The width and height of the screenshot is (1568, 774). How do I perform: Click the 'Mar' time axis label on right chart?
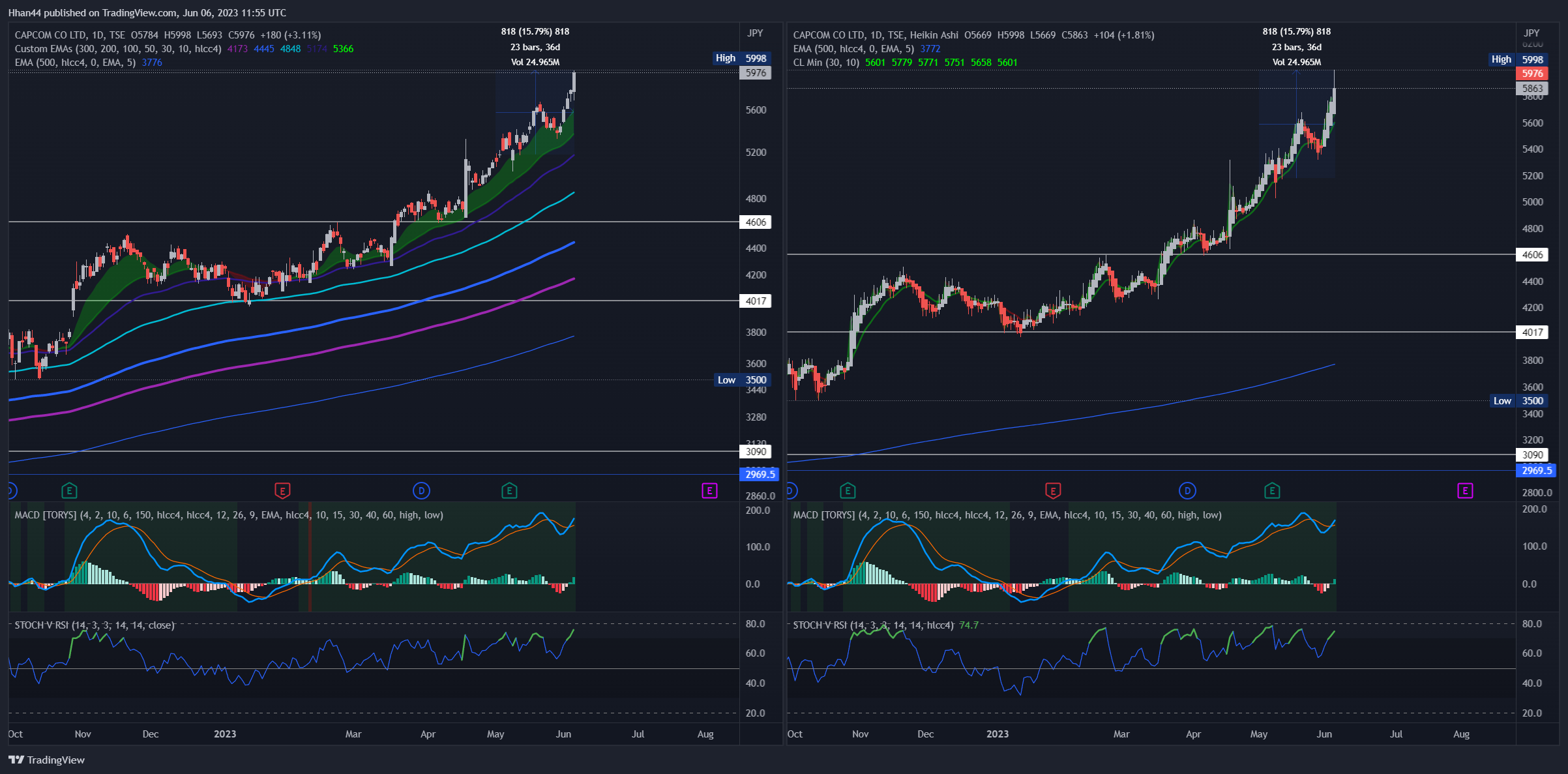pos(1121,734)
